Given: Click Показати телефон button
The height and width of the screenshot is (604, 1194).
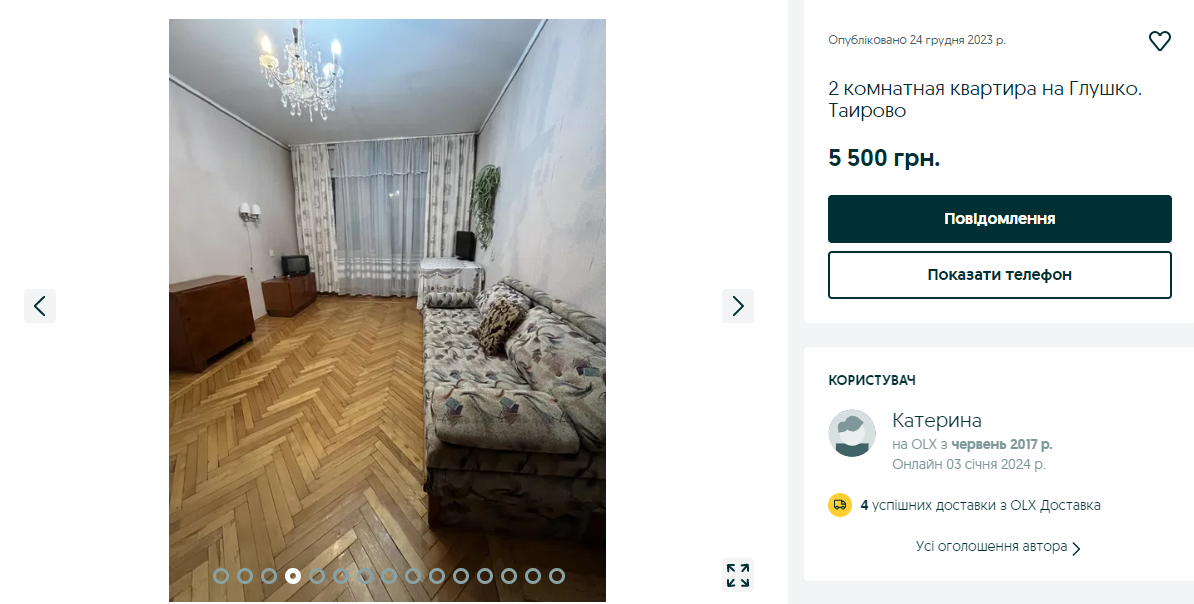Looking at the screenshot, I should click(1000, 275).
